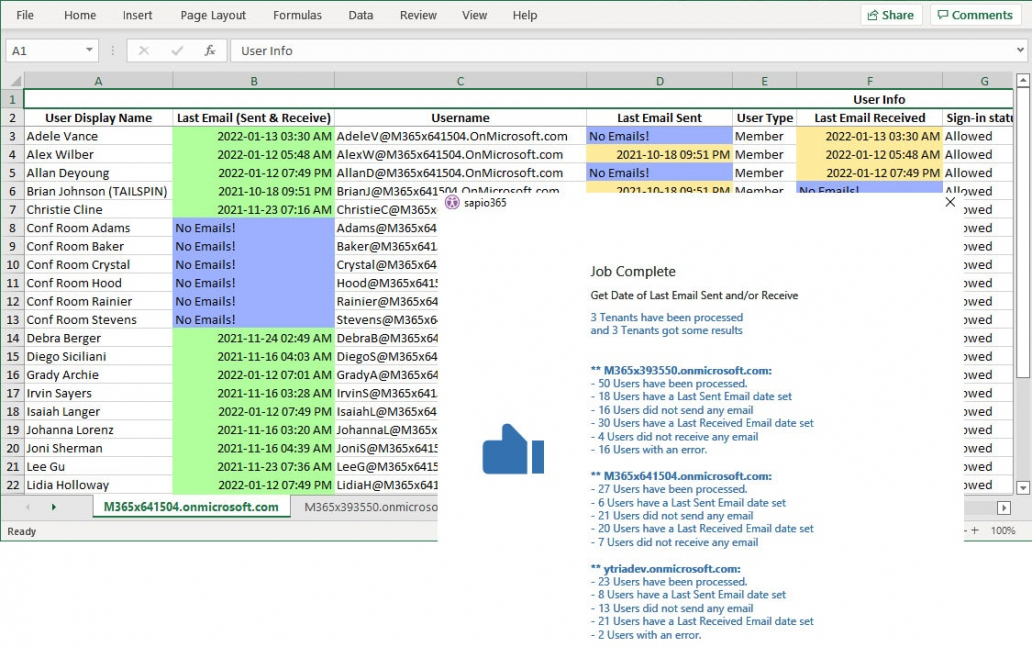Image resolution: width=1032 pixels, height=647 pixels.
Task: Click vertical scrollbar down arrow
Action: pyautogui.click(x=1023, y=488)
